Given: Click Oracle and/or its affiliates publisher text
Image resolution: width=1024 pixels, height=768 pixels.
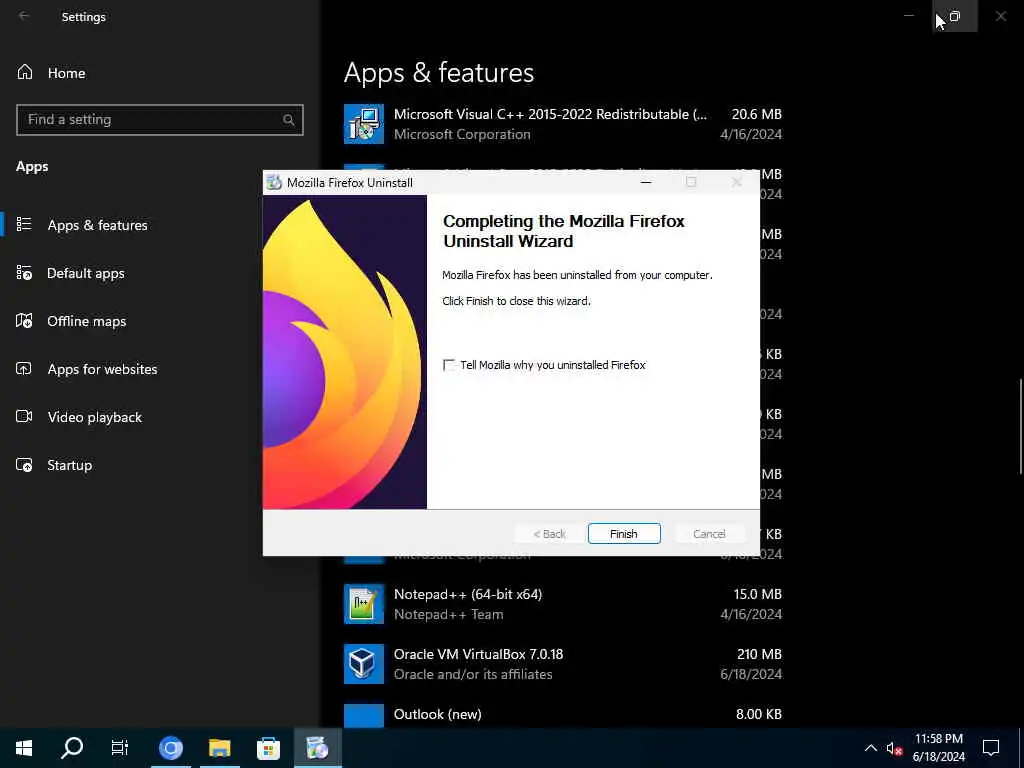Looking at the screenshot, I should pos(473,675).
